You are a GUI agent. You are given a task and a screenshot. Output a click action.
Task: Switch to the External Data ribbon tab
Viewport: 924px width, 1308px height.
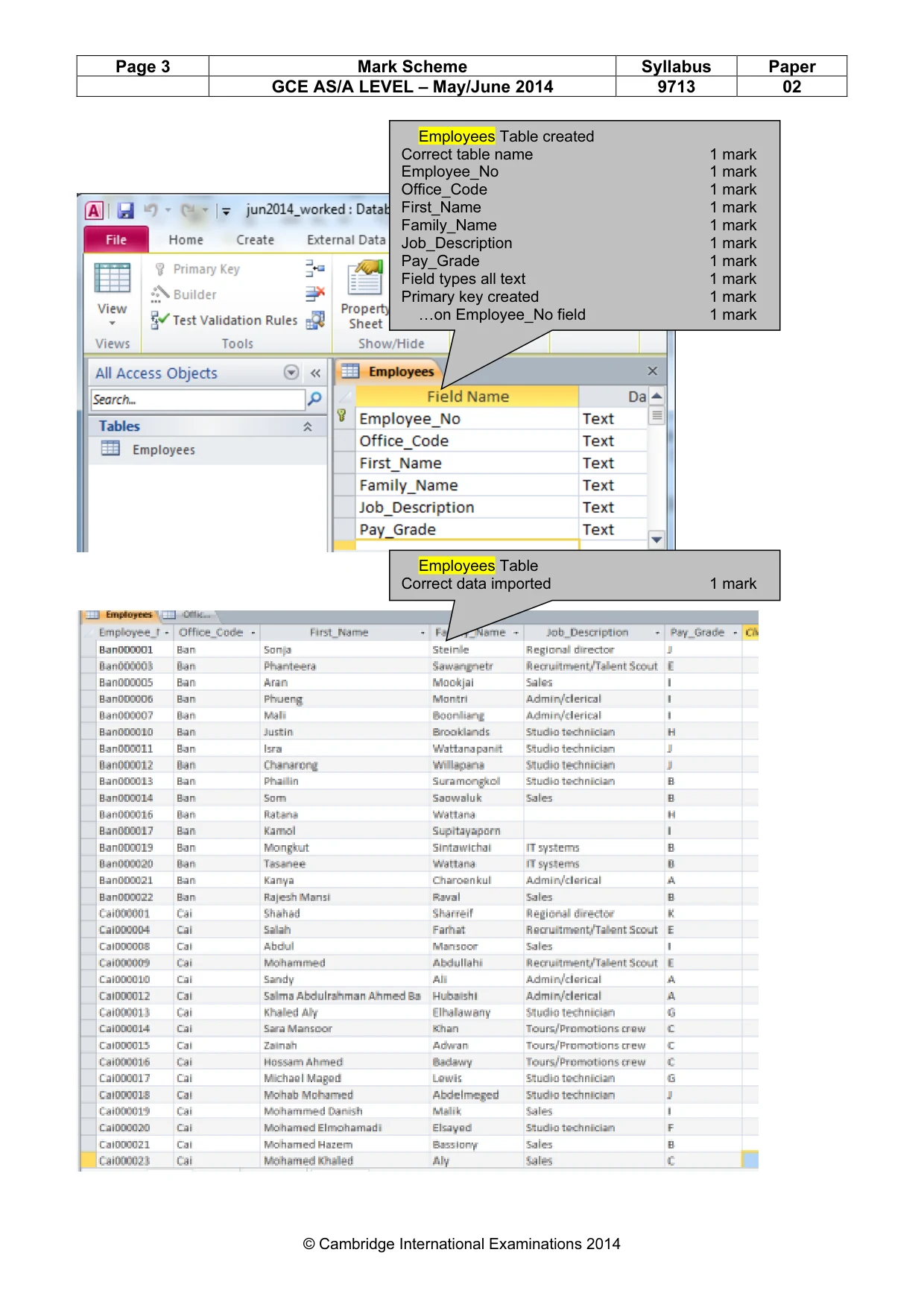tap(346, 240)
